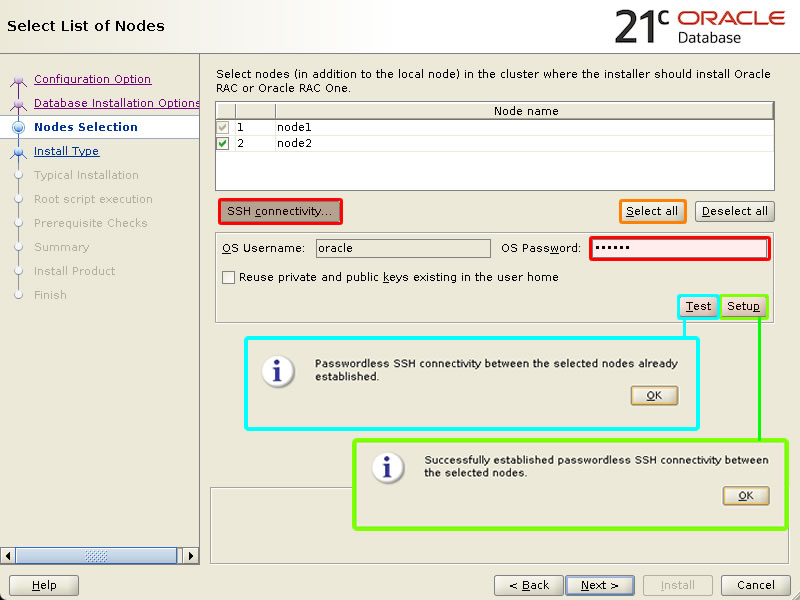Enable reuse private and public keys checkbox

tap(229, 277)
